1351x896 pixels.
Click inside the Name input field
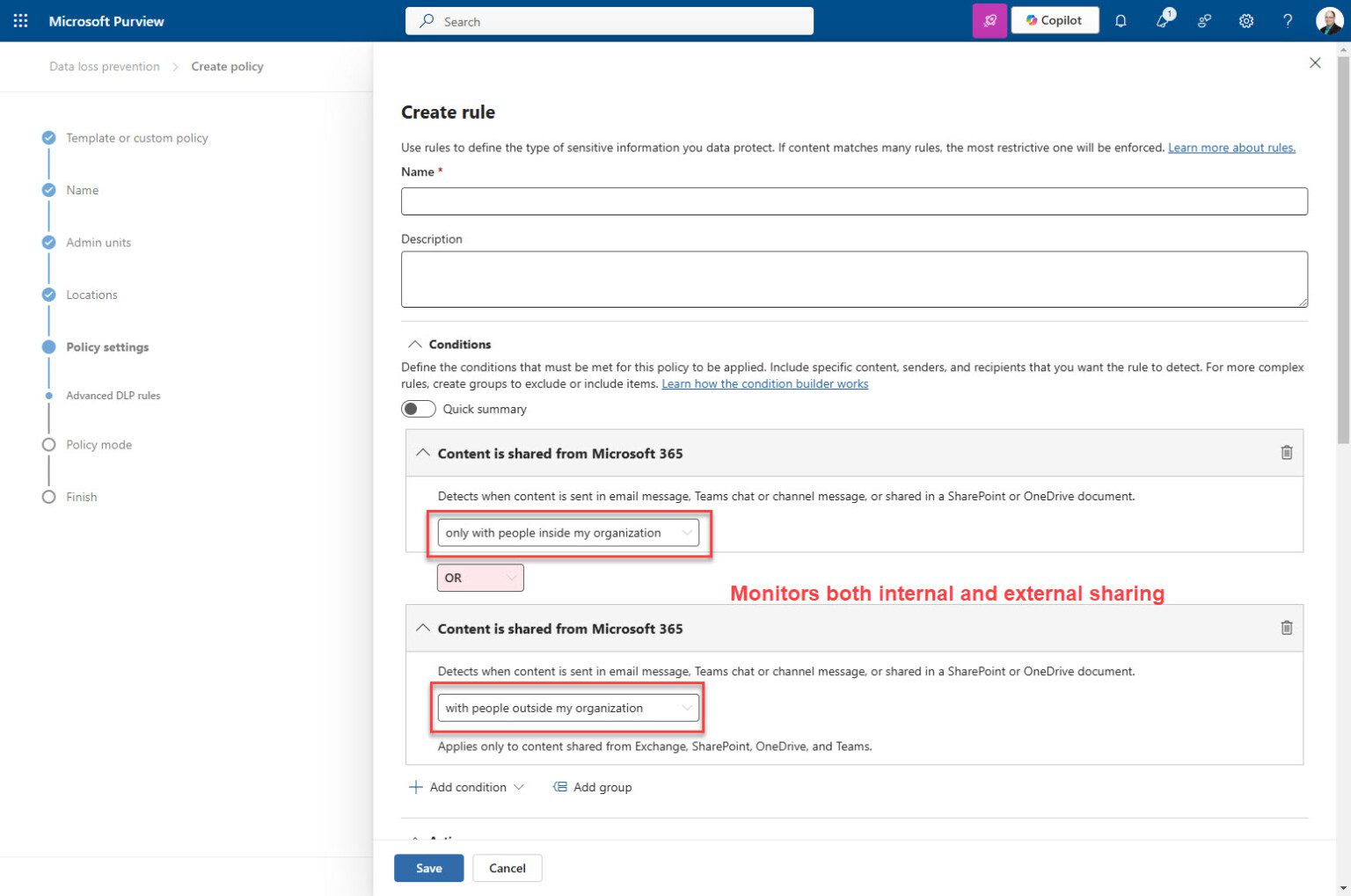pos(853,200)
